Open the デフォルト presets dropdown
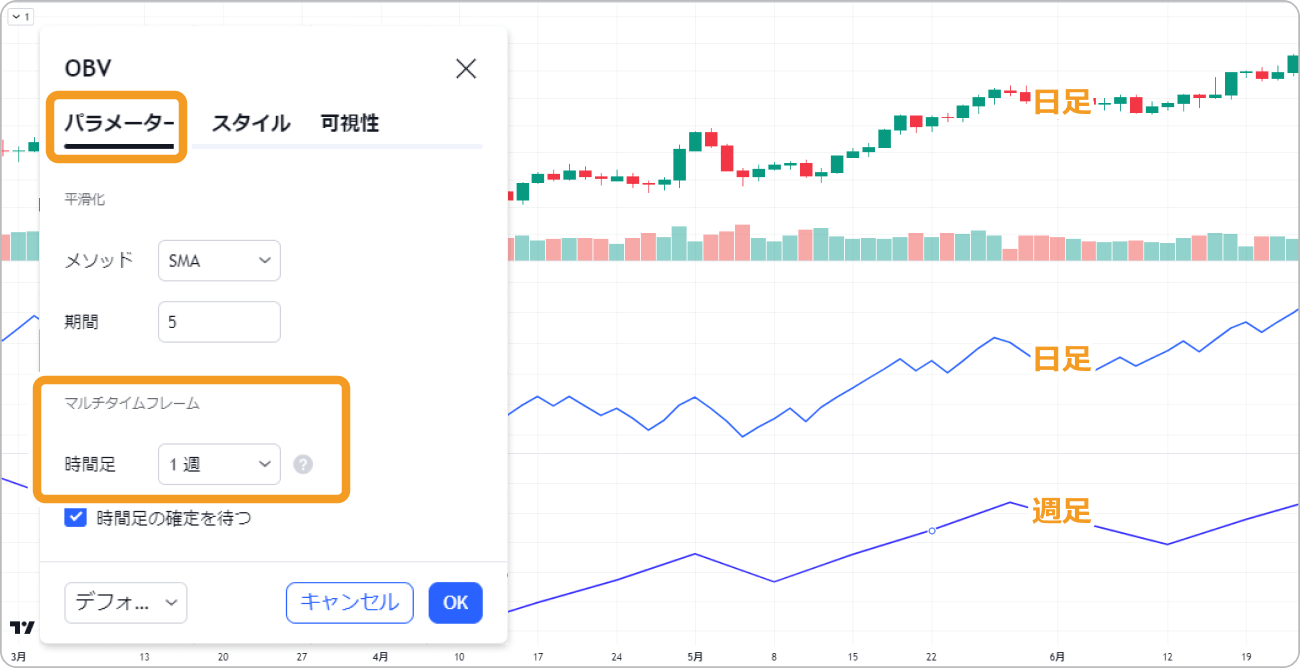The width and height of the screenshot is (1300, 668). [126, 602]
